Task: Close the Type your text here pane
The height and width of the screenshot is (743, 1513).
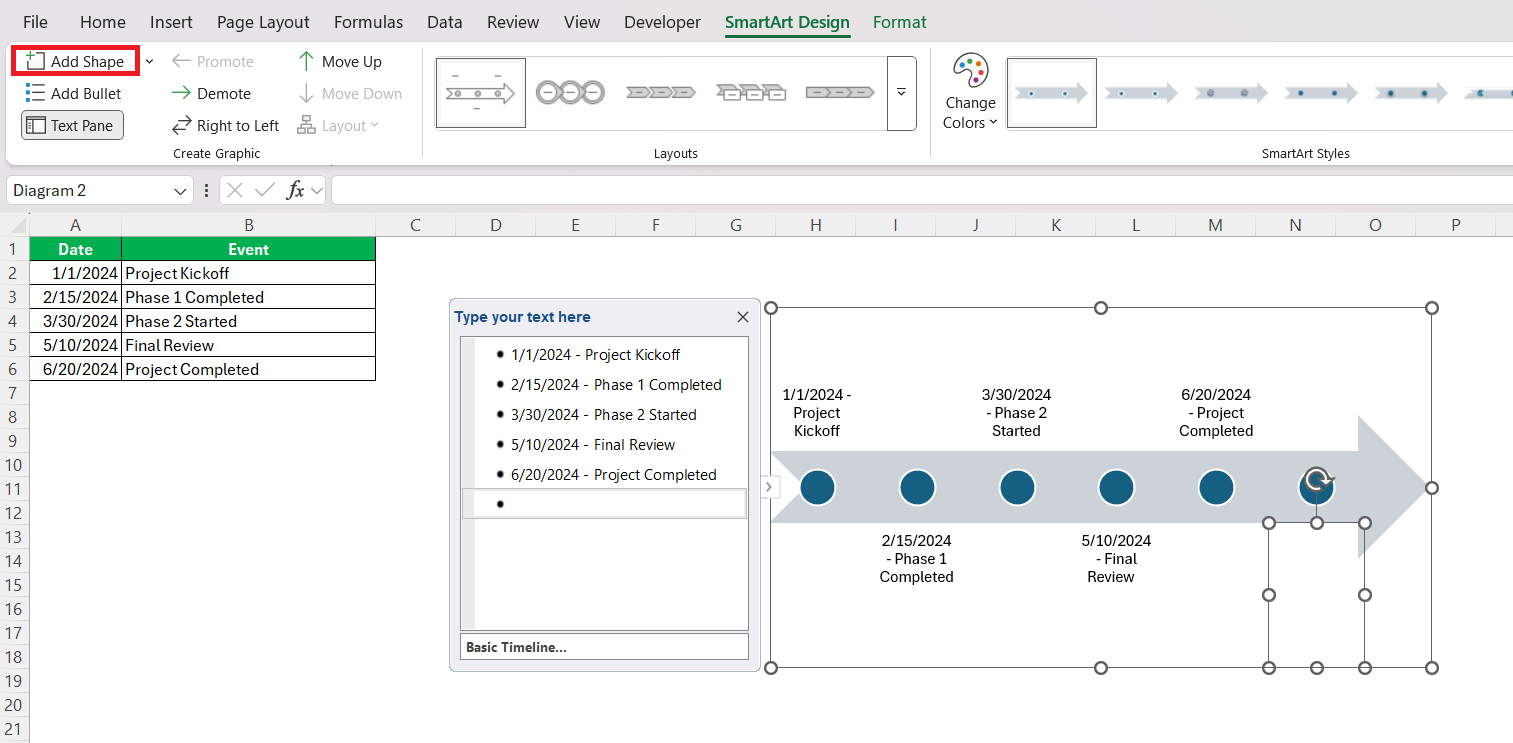Action: [x=743, y=317]
